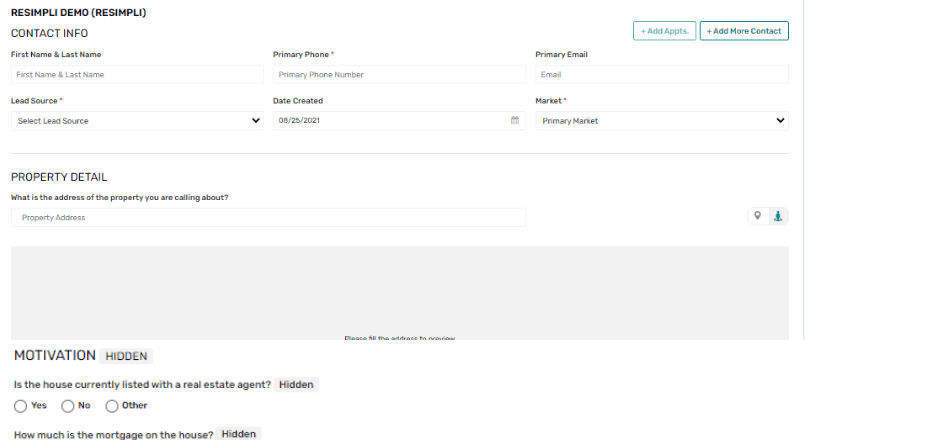The height and width of the screenshot is (440, 930).
Task: Select Yes for listed with agent
Action: tap(21, 406)
